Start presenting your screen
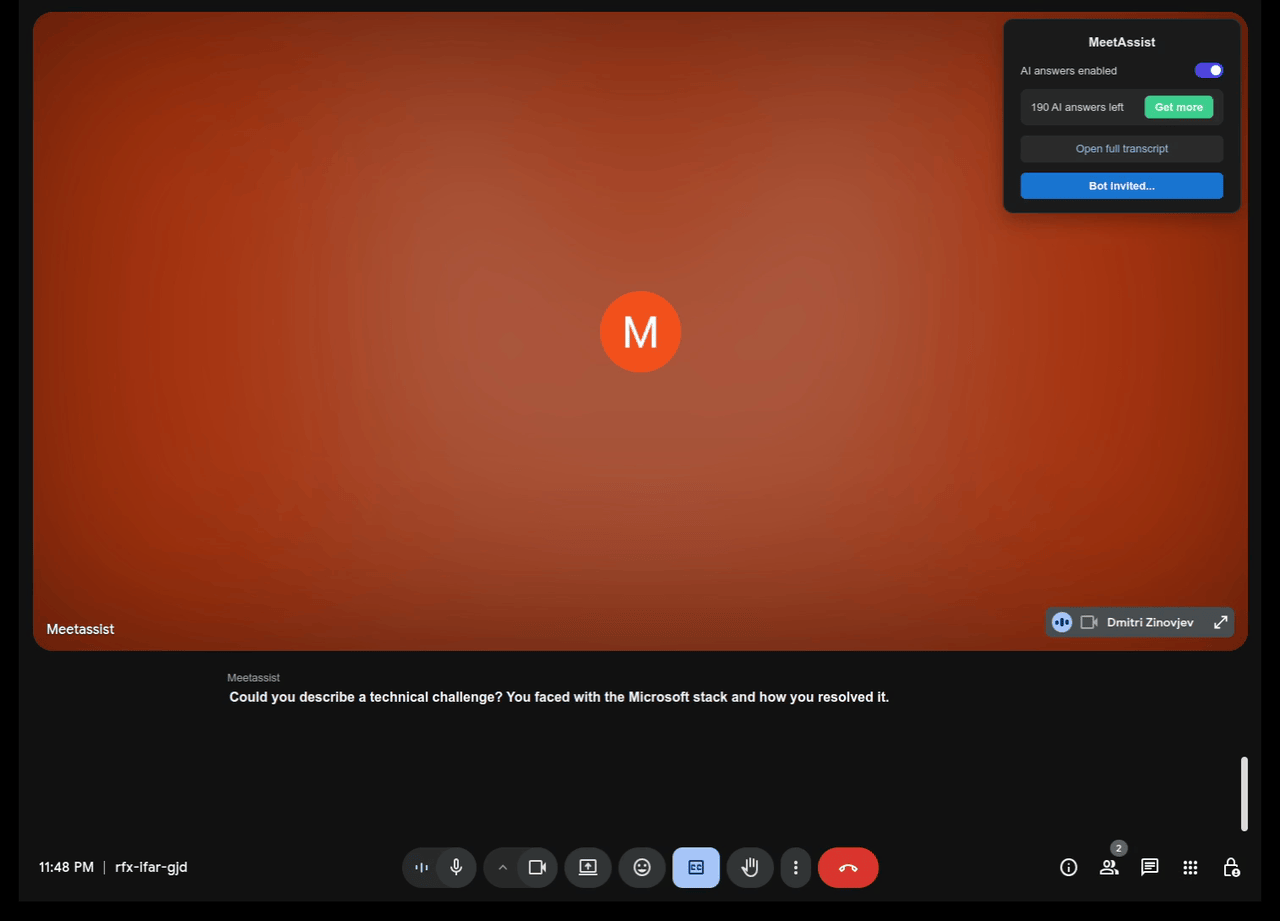 point(588,867)
